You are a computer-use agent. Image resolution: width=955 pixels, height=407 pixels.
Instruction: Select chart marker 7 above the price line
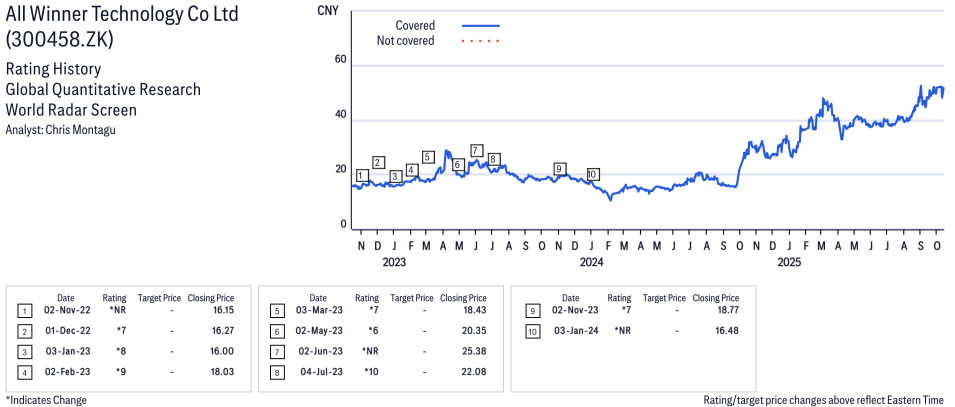point(476,151)
